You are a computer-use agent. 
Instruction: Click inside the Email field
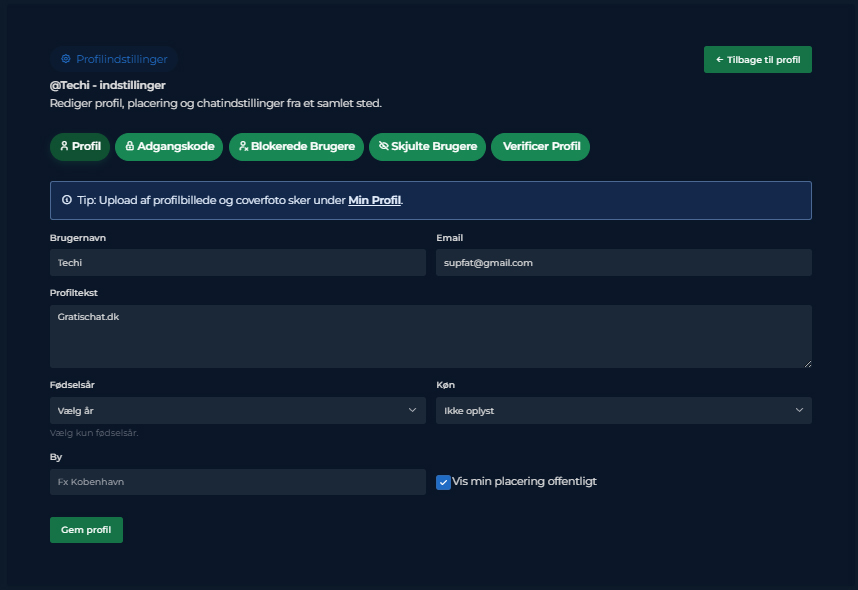click(x=623, y=262)
